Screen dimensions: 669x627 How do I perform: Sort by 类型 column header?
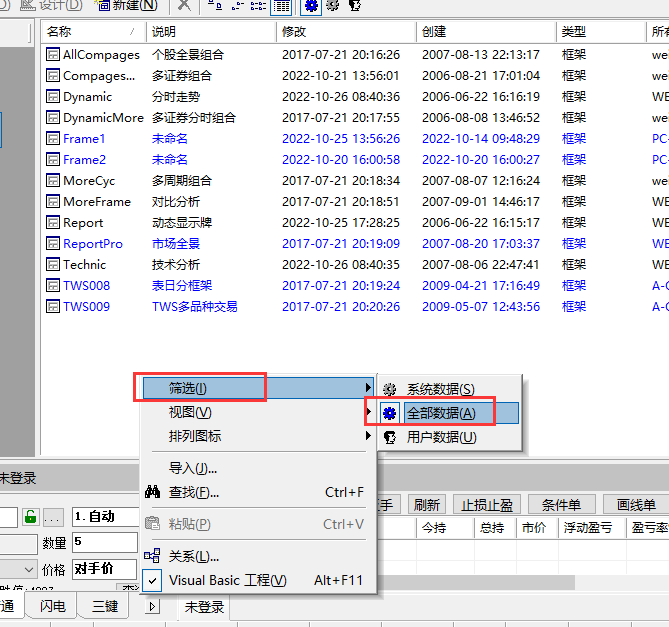pyautogui.click(x=601, y=32)
